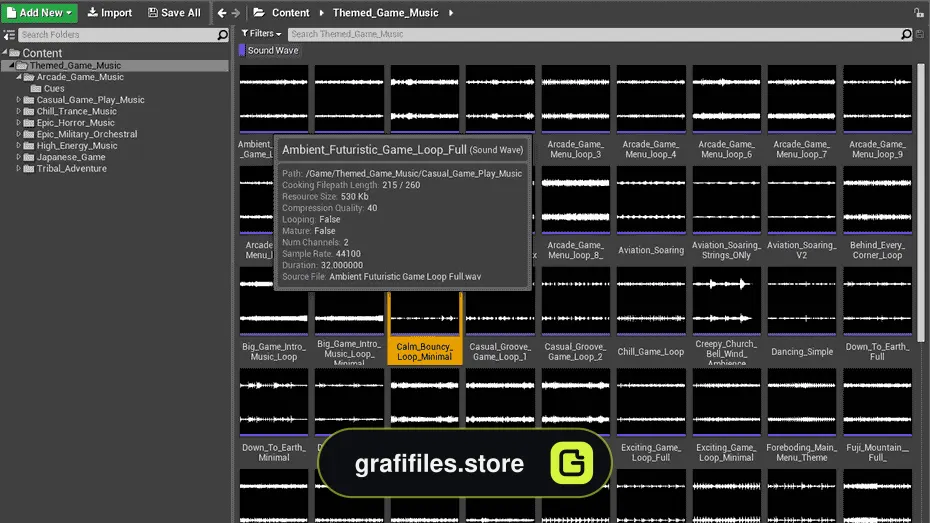930x523 pixels.
Task: Expand the Epic_Military_Orchestral folder arrow
Action: [19, 134]
